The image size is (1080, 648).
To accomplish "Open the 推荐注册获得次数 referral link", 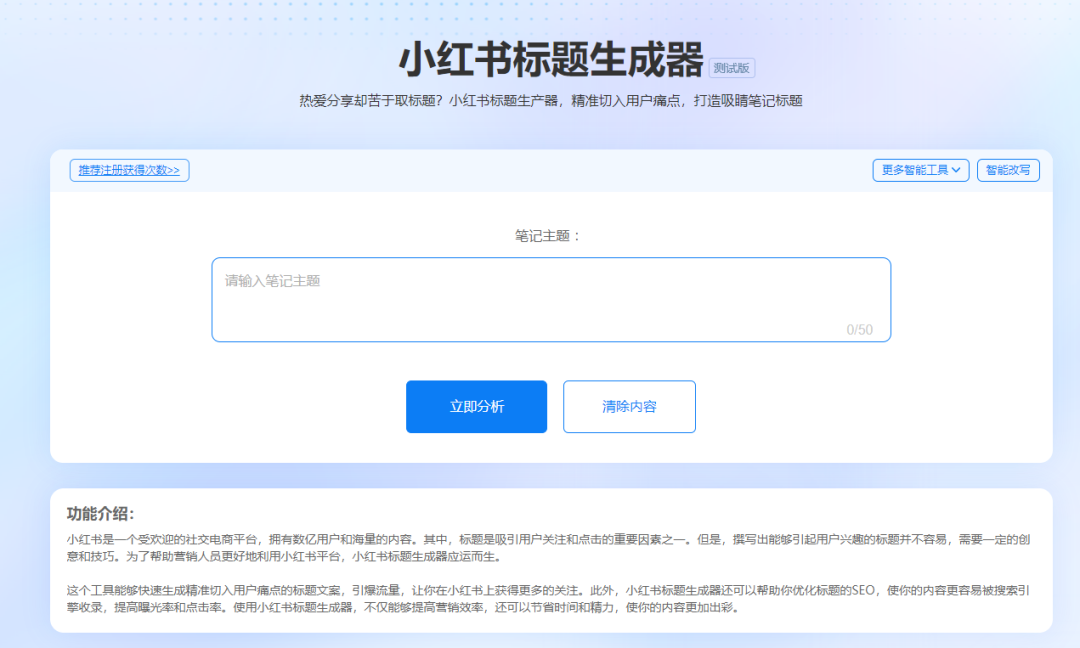I will click(128, 170).
